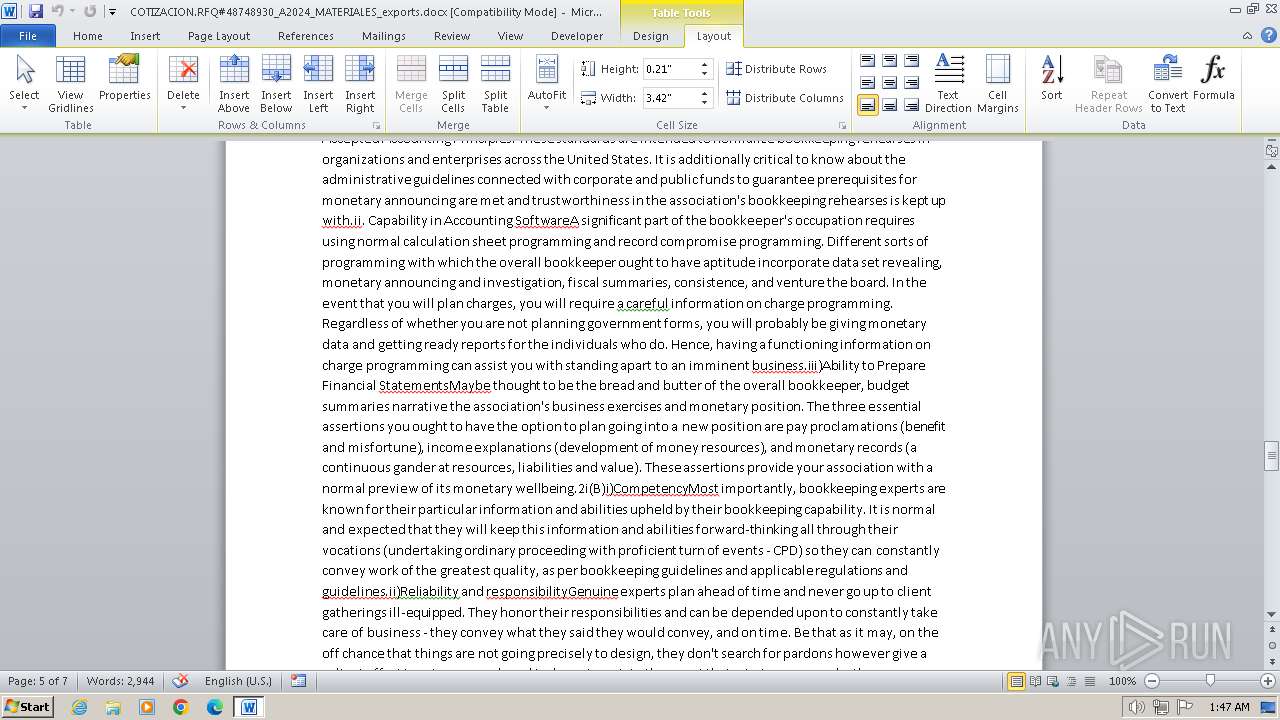Switch to the Mailings tab
1280x720 pixels.
pos(384,36)
